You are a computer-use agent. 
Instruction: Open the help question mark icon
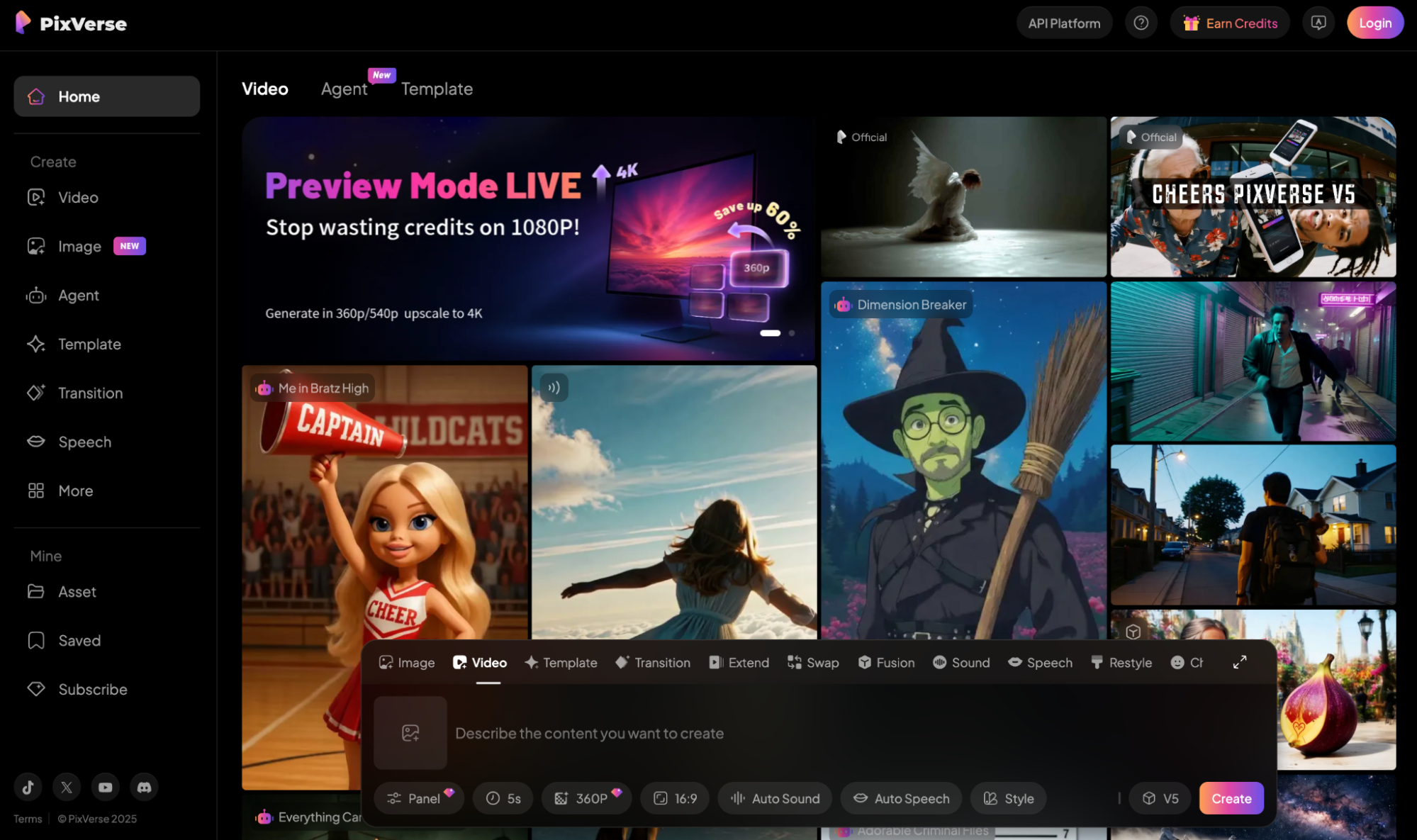[1141, 23]
